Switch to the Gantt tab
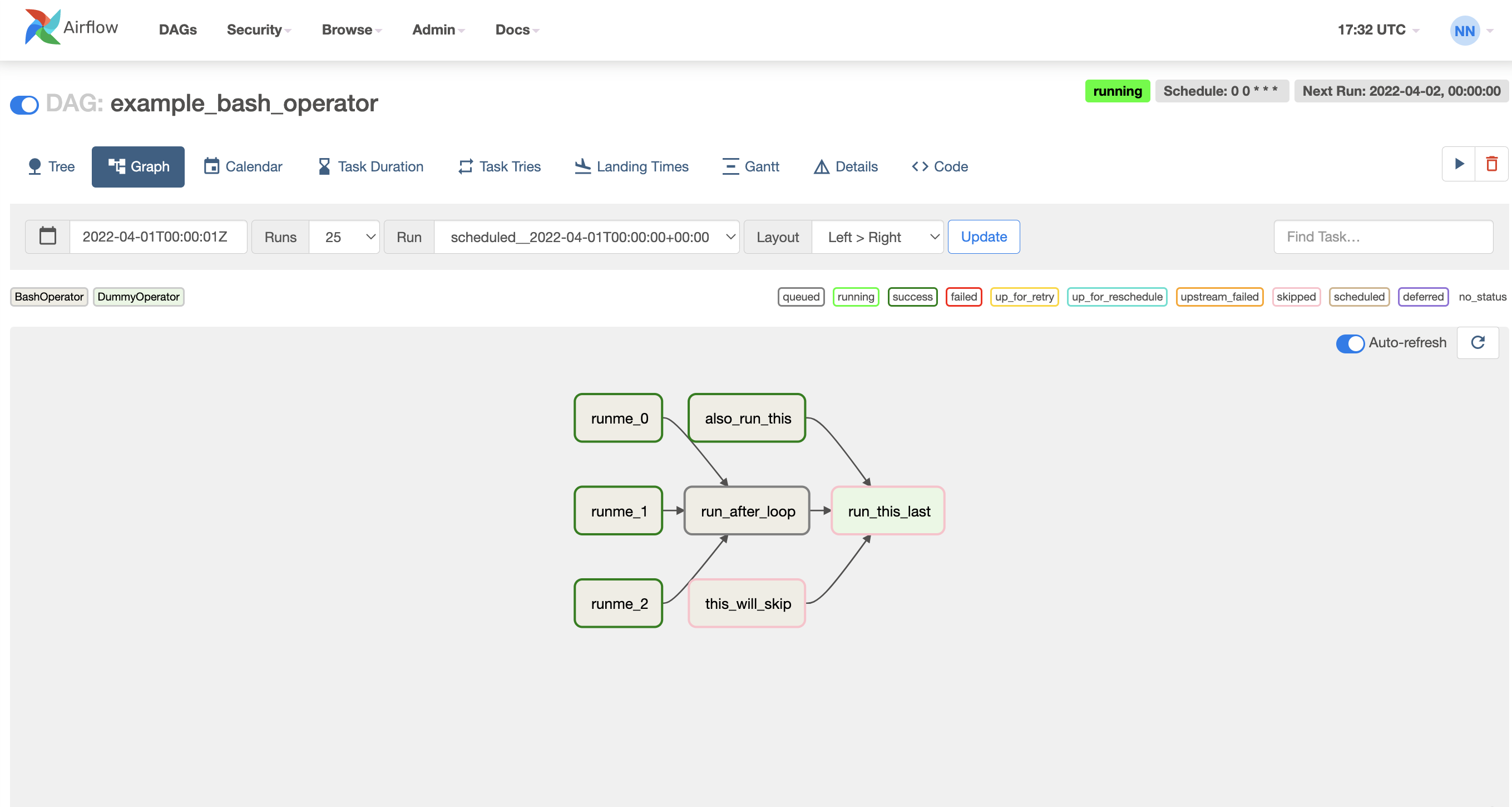1512x807 pixels. [751, 167]
